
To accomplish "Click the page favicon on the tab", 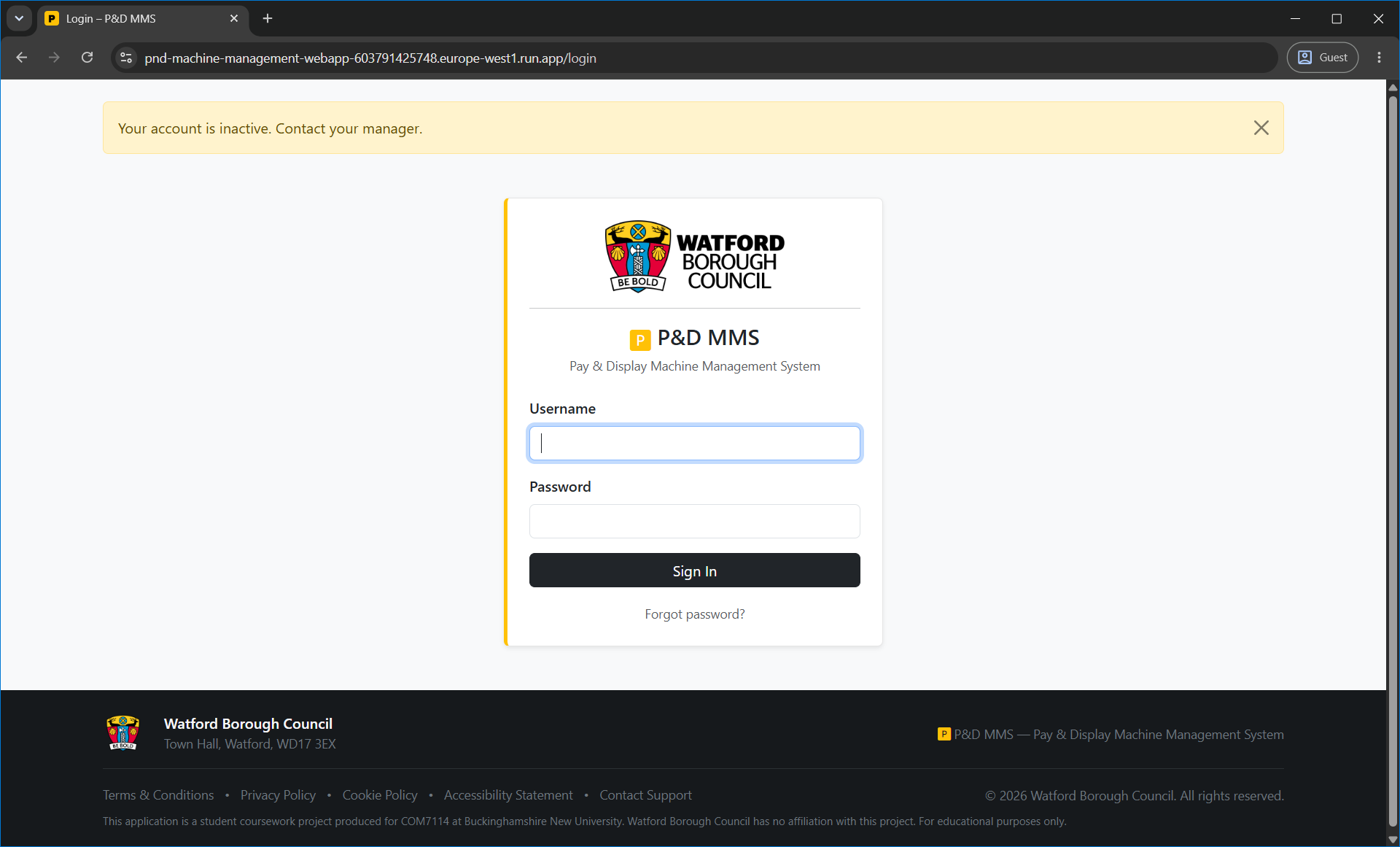I will [52, 18].
